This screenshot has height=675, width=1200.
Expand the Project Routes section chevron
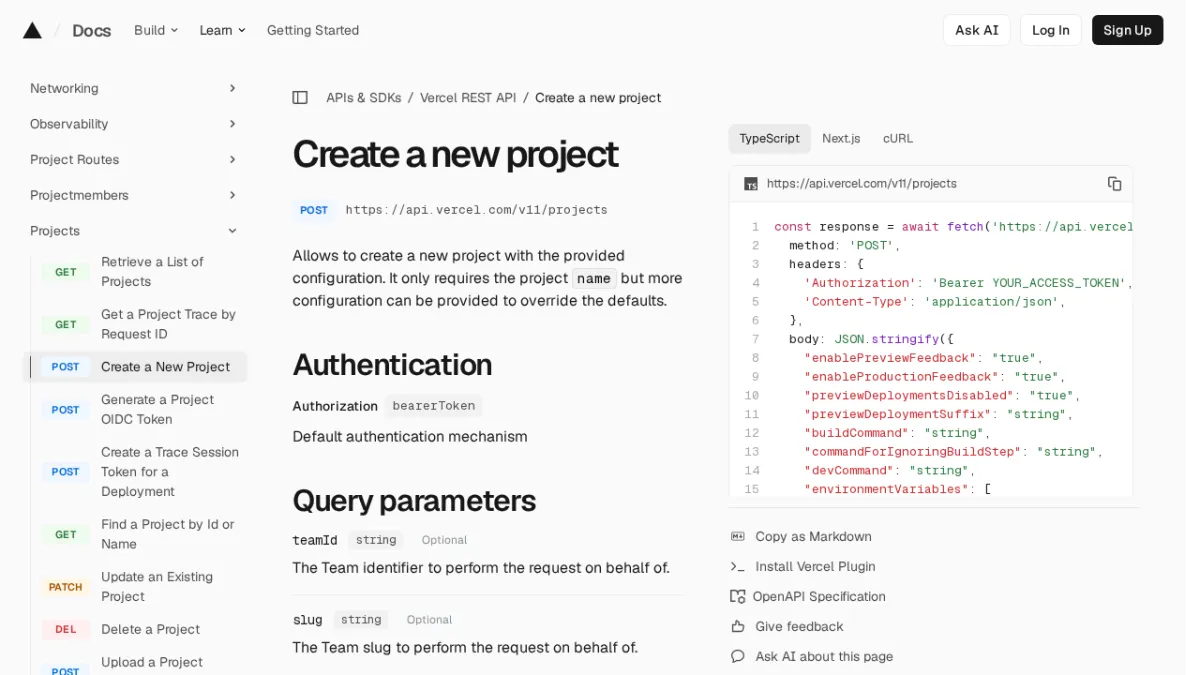pyautogui.click(x=232, y=160)
